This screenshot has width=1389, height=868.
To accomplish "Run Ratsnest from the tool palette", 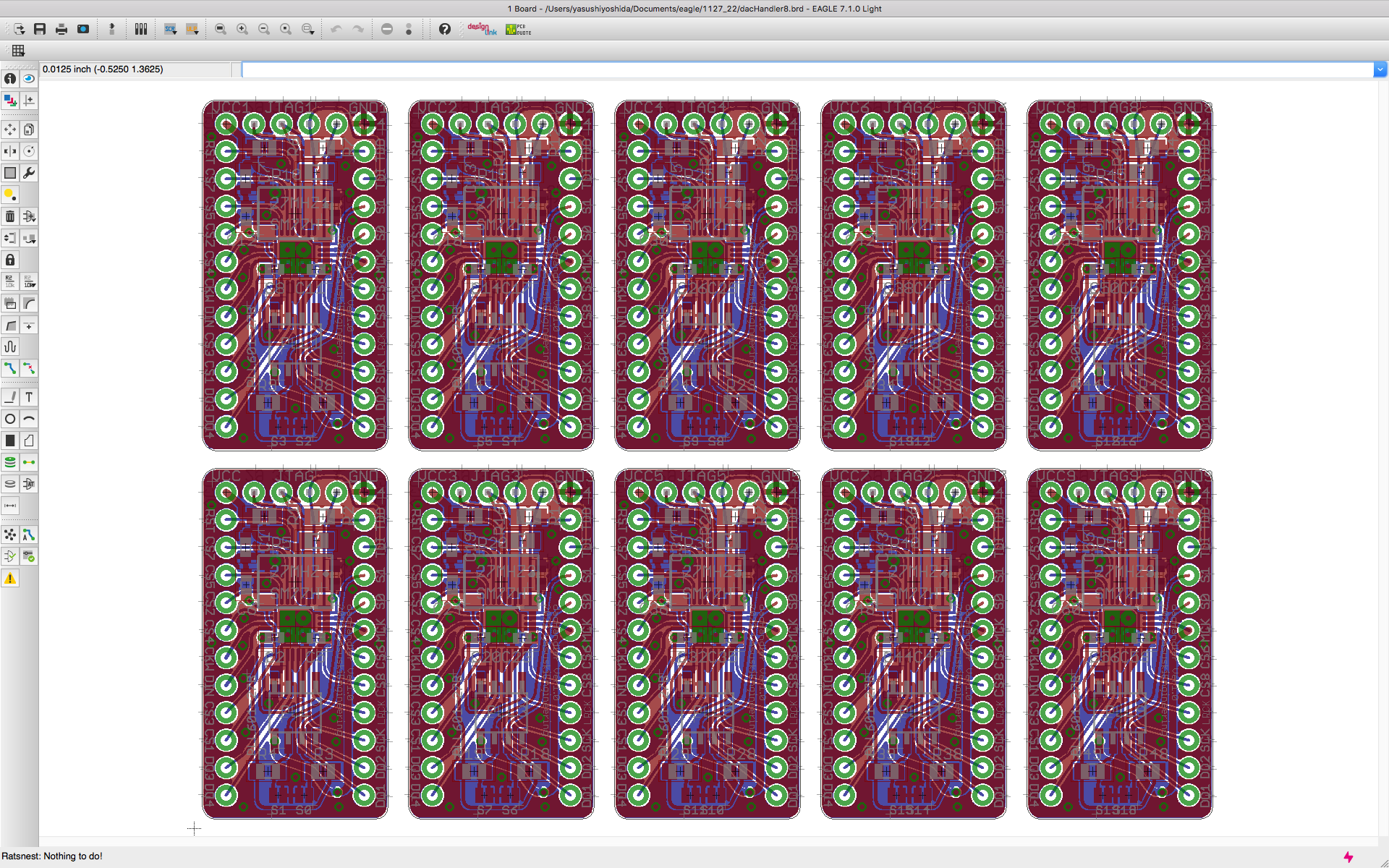I will click(x=10, y=535).
